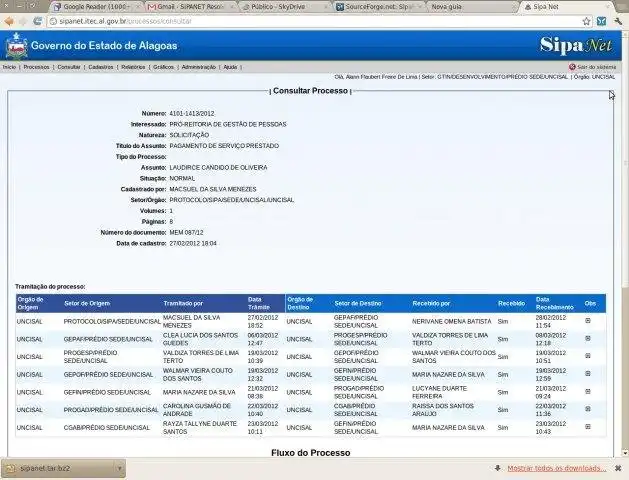Select MEM 087/12 document number
Image resolution: width=629 pixels, height=480 pixels.
[x=186, y=233]
